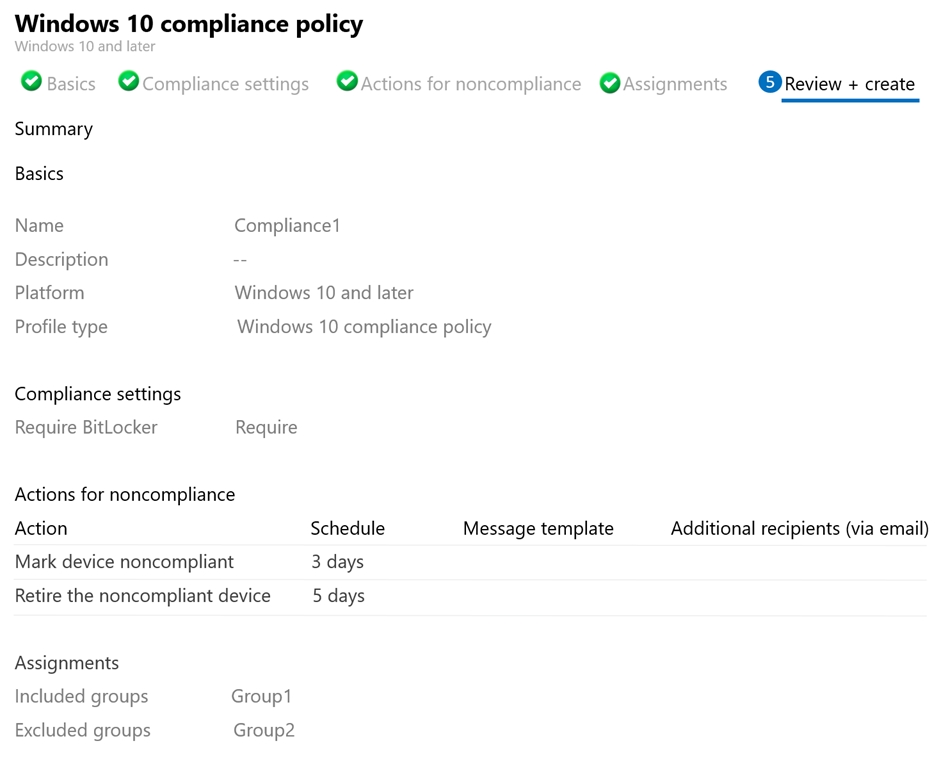This screenshot has height=757, width=948.
Task: Click the Group1 included group value
Action: pyautogui.click(x=262, y=697)
